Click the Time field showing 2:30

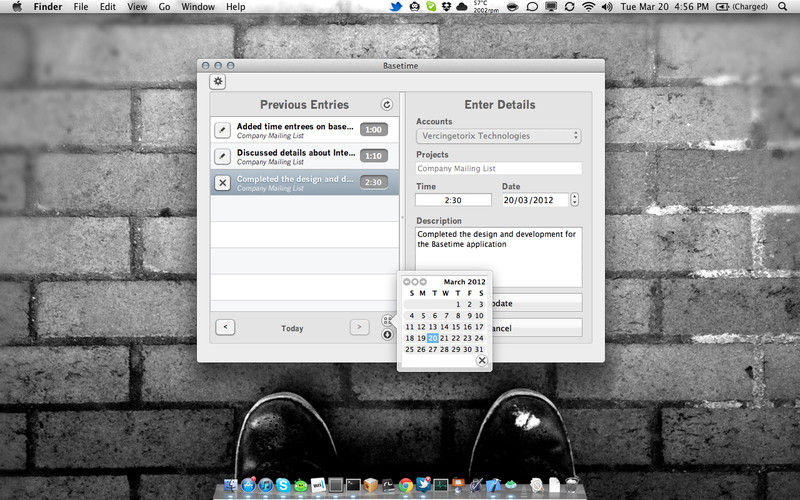coord(453,200)
